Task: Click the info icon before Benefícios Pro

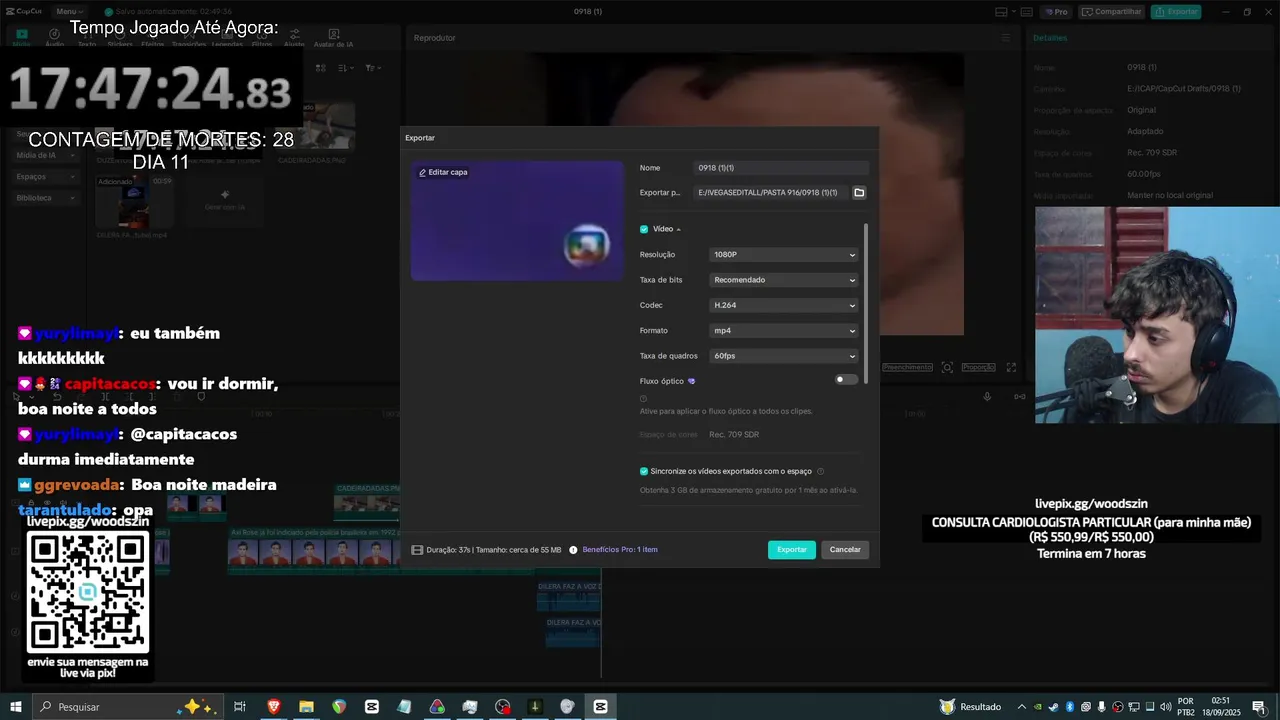Action: point(573,550)
